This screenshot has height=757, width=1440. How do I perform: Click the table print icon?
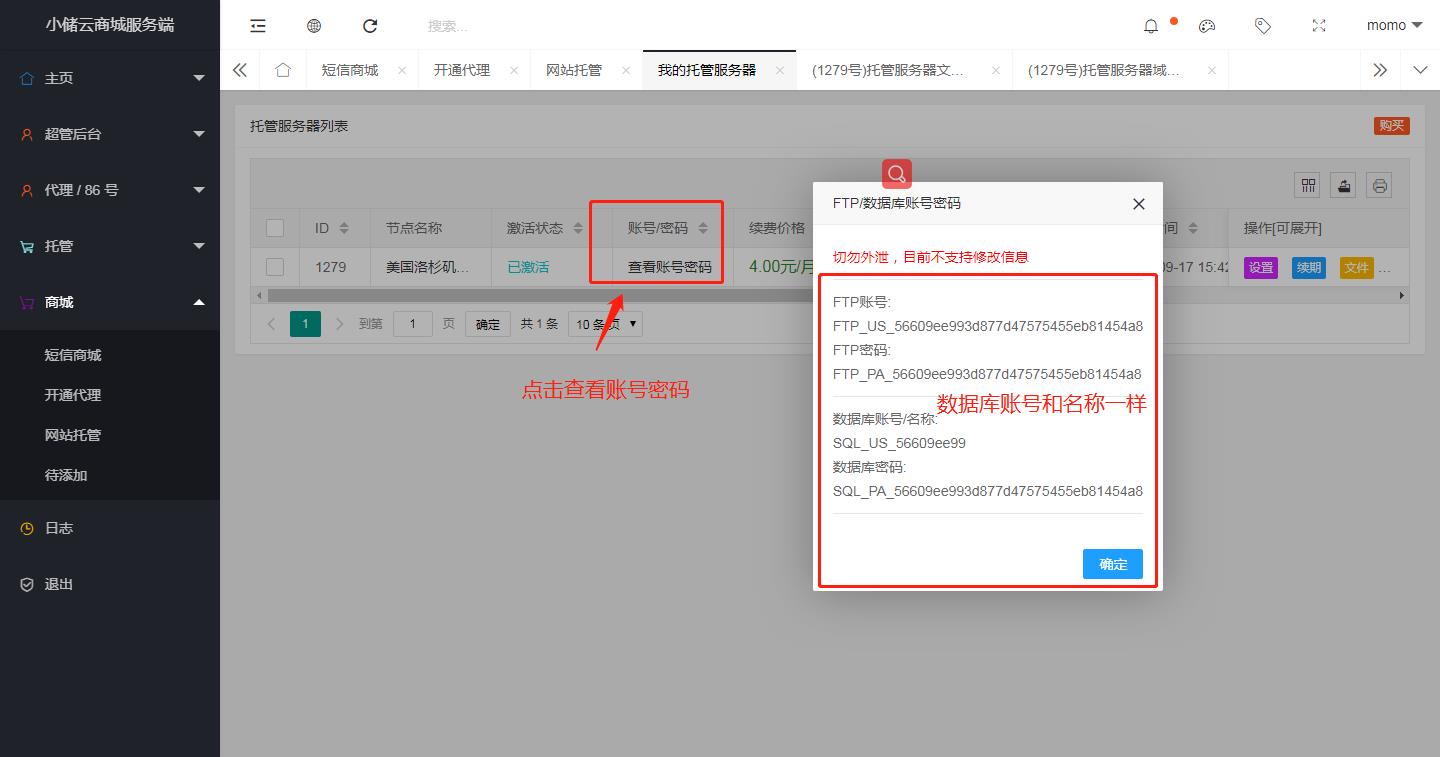1380,185
